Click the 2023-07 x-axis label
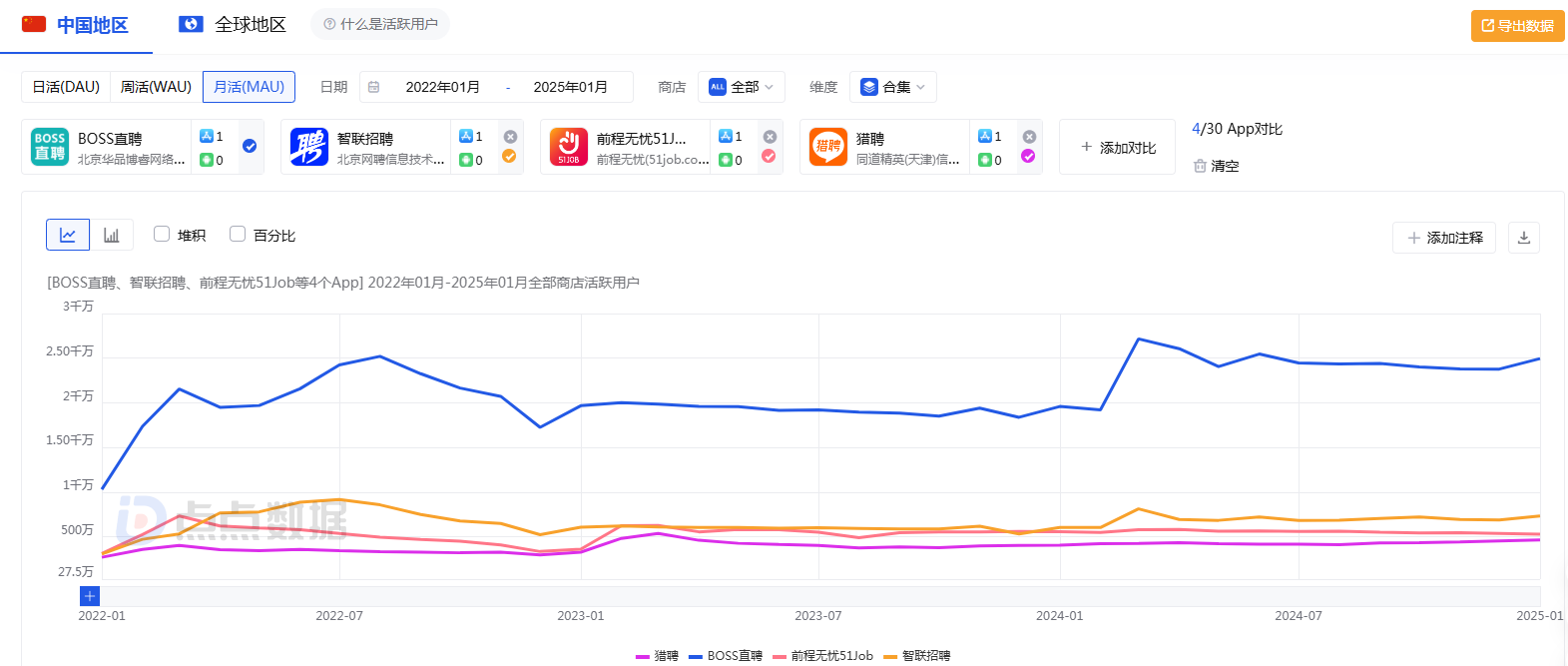 (818, 616)
